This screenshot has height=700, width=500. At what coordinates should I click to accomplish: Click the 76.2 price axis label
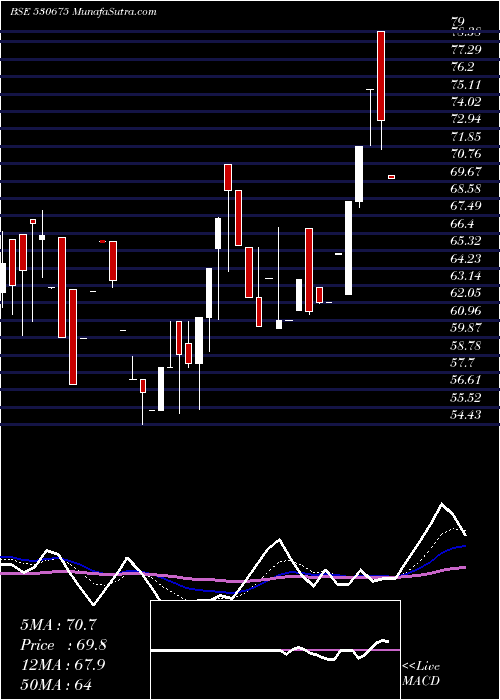coord(462,67)
